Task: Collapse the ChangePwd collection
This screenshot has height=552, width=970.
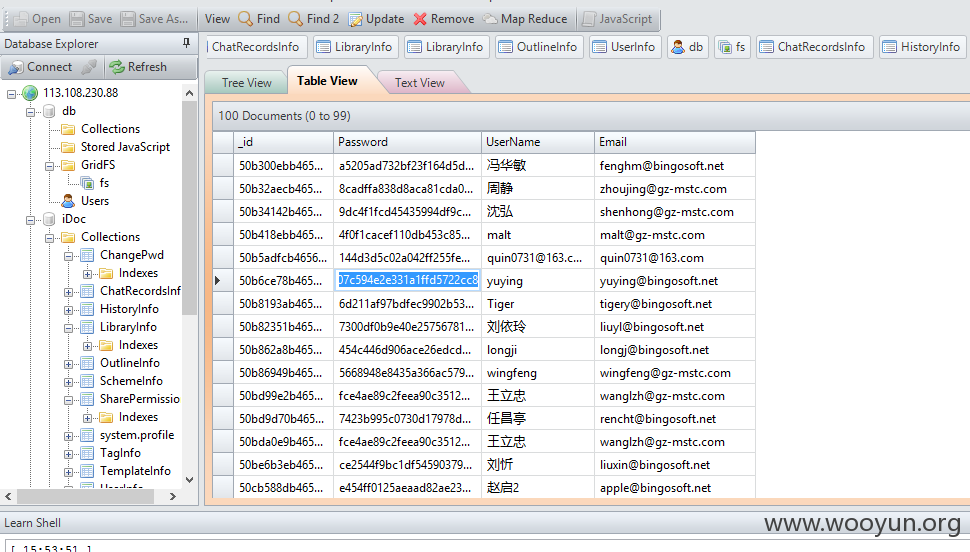Action: [69, 256]
